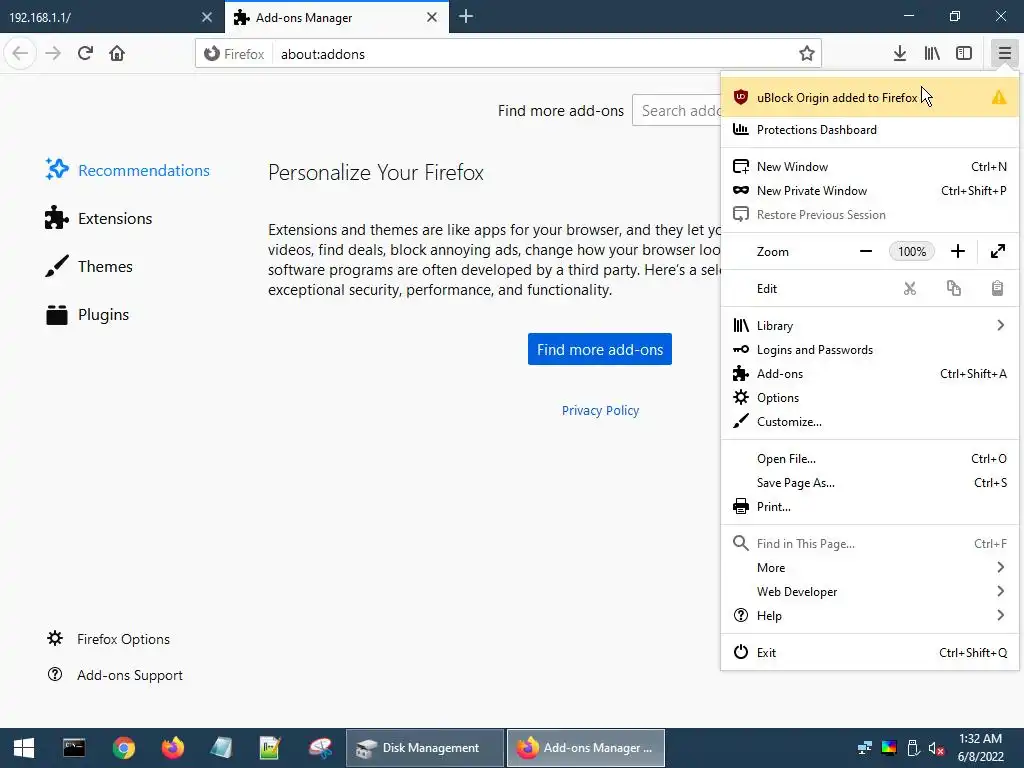
Task: Click the yellow warning triangle icon
Action: pos(999,97)
